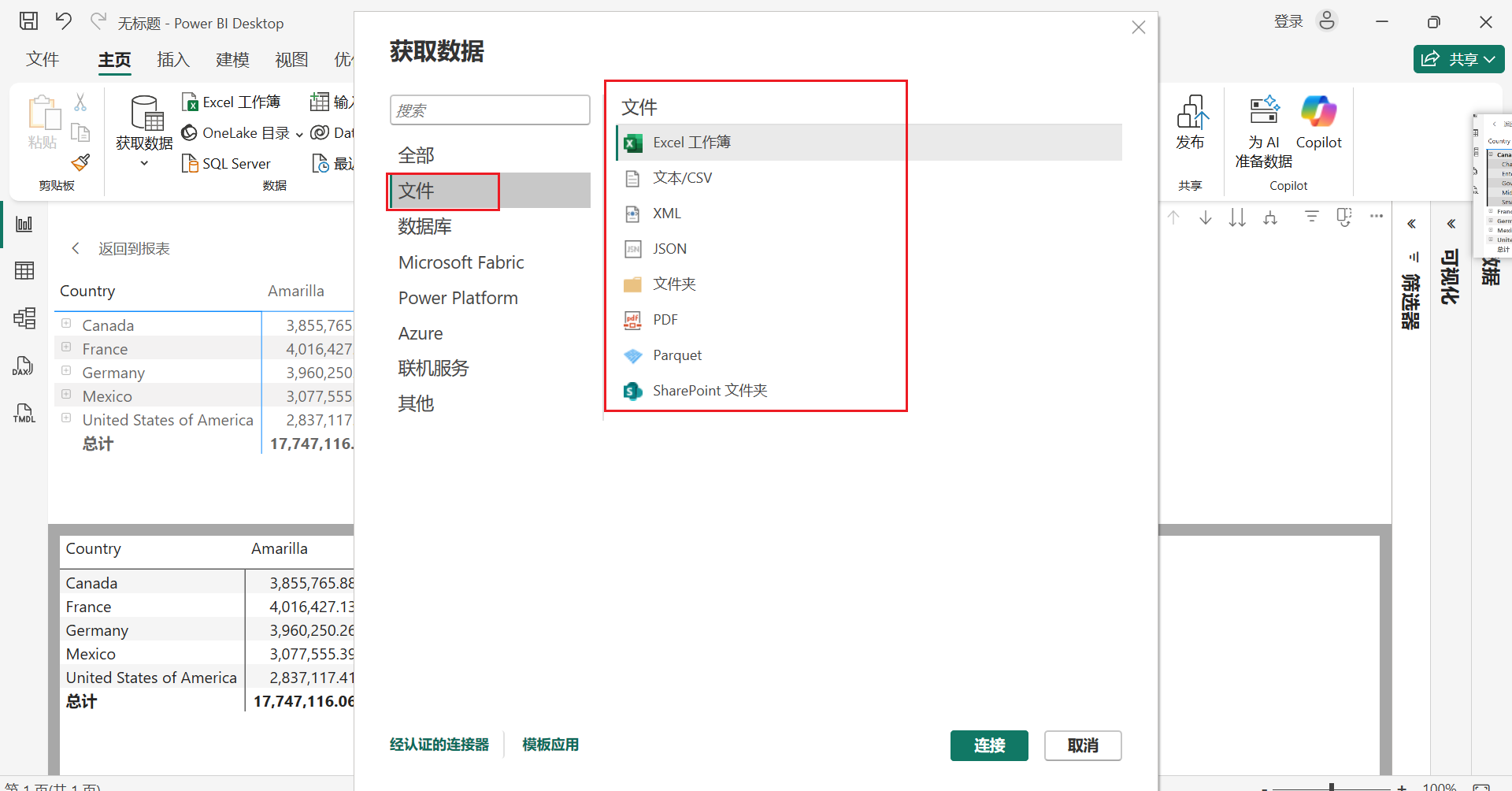Screen dimensions: 1512x791
Task: Expand the Canada row in the matrix
Action: click(67, 324)
